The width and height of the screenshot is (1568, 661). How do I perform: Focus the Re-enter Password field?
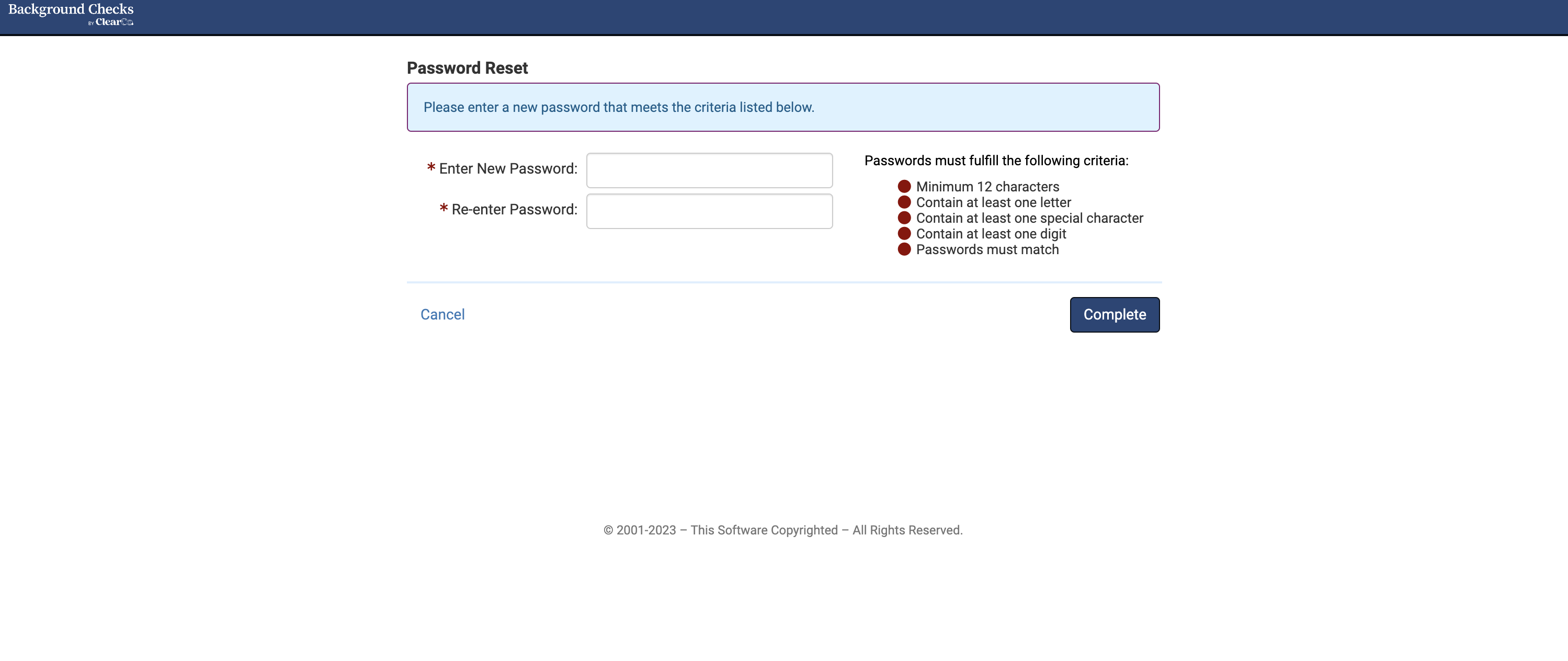pos(709,211)
